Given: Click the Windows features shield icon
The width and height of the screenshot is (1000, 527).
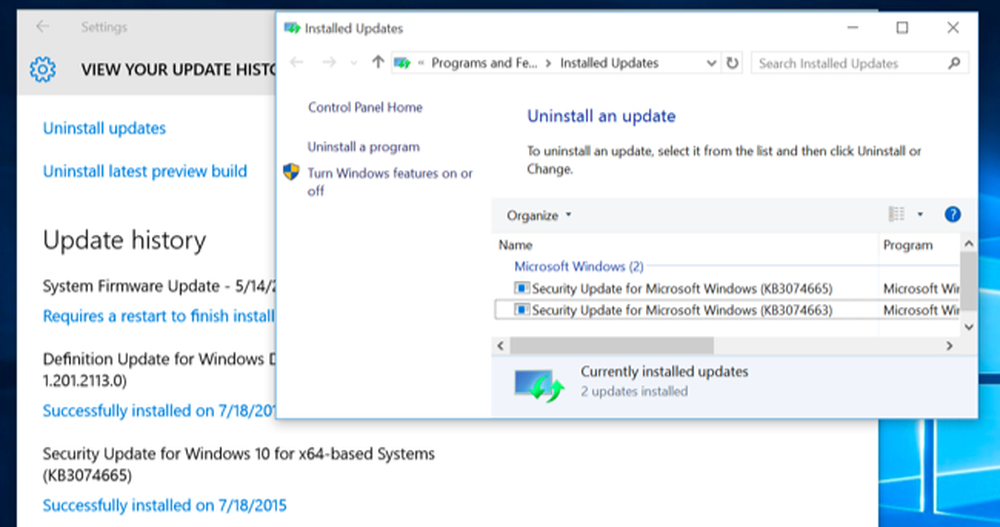Looking at the screenshot, I should (x=291, y=172).
